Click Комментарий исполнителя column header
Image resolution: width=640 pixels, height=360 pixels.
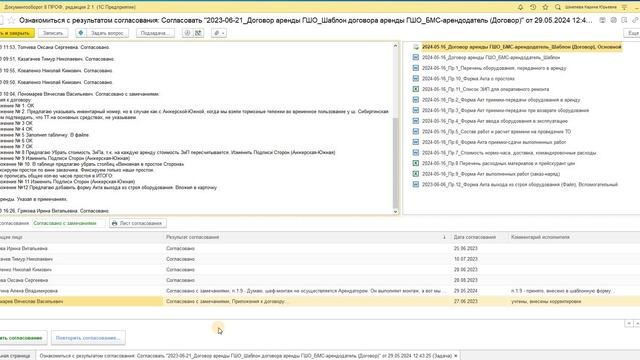coord(540,237)
